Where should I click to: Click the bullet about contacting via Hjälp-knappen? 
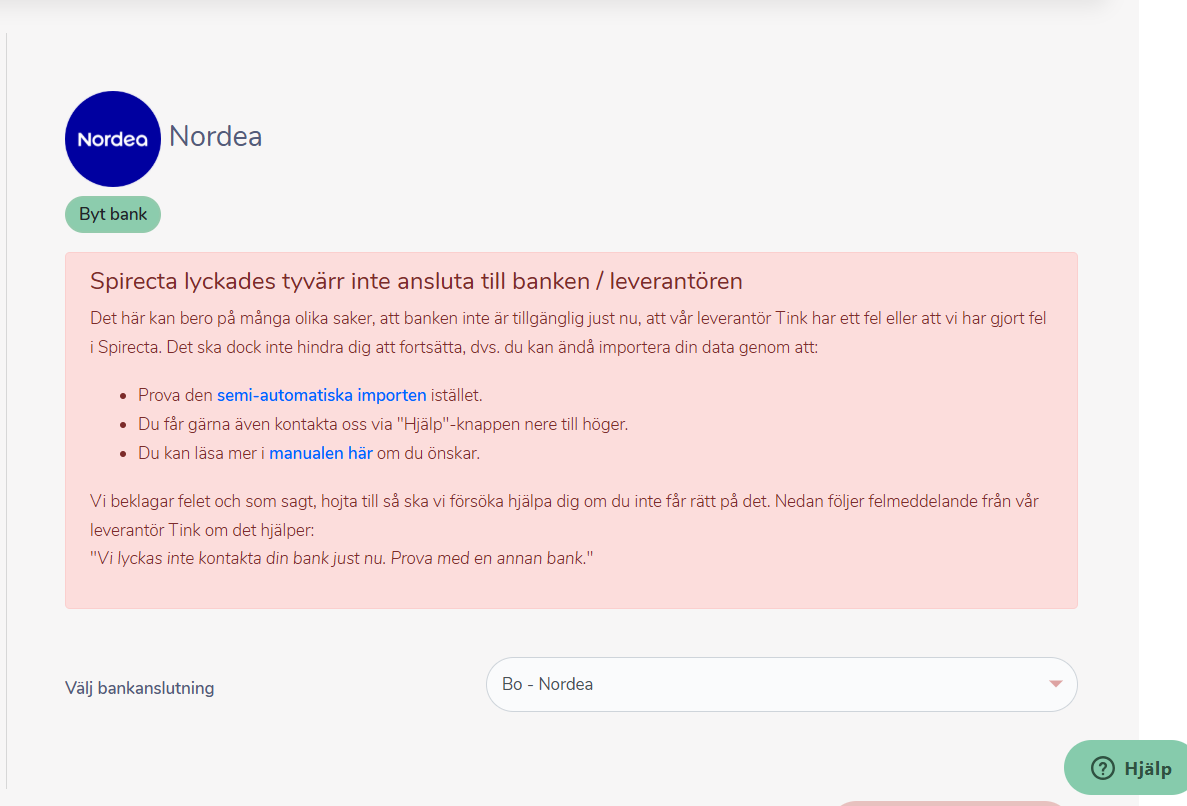(382, 424)
